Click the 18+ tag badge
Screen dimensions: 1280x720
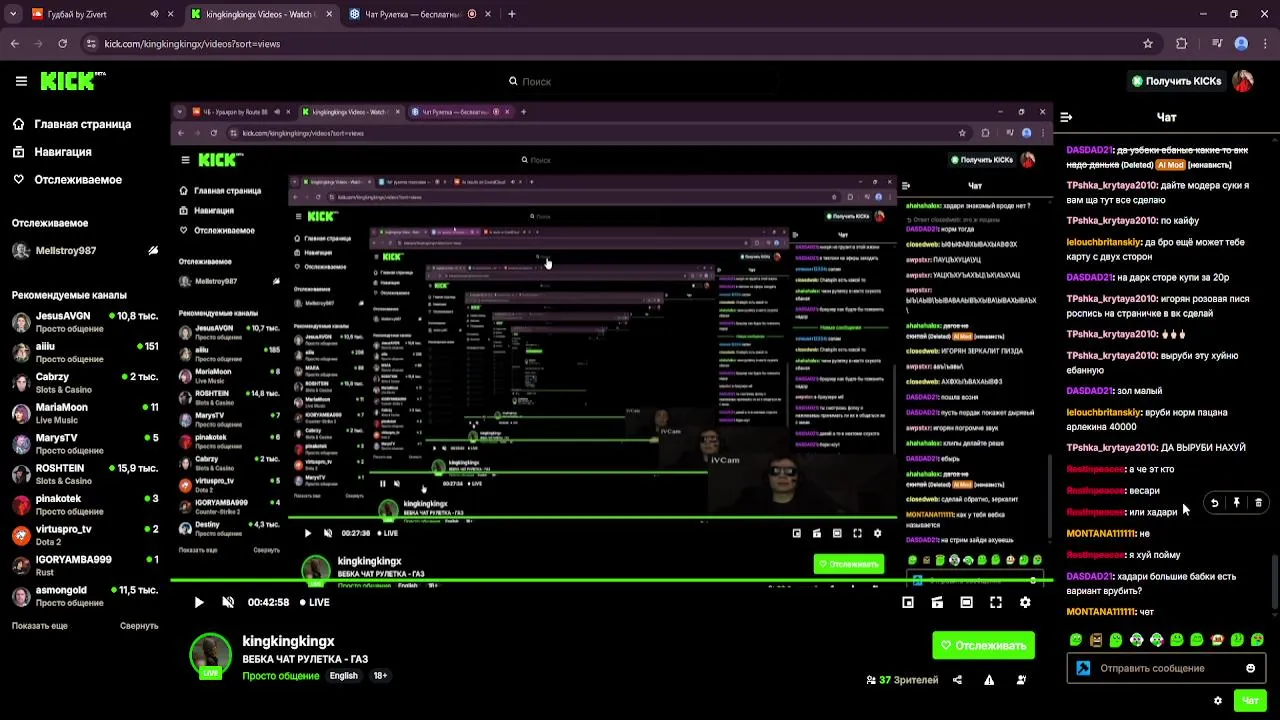[x=380, y=676]
